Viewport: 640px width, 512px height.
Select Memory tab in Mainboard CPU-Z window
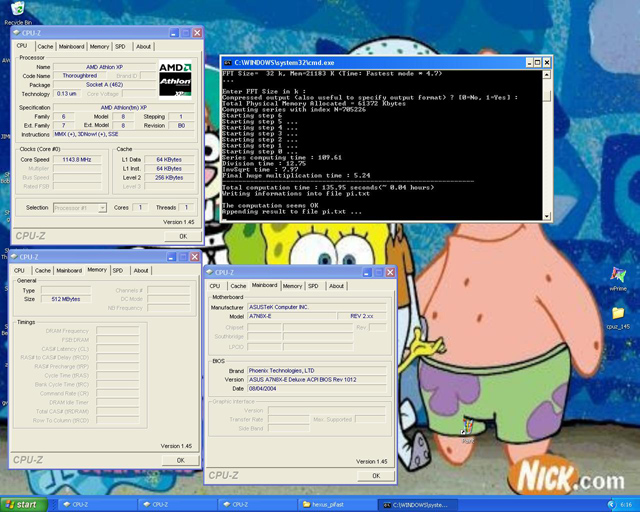pos(292,286)
